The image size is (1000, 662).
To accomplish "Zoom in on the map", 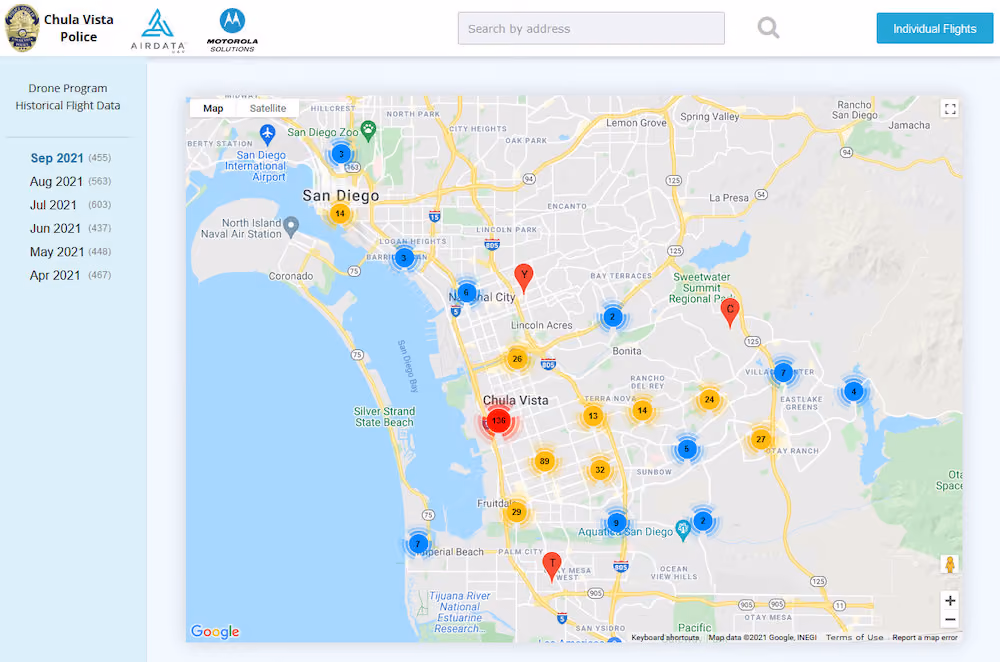I will point(950,601).
